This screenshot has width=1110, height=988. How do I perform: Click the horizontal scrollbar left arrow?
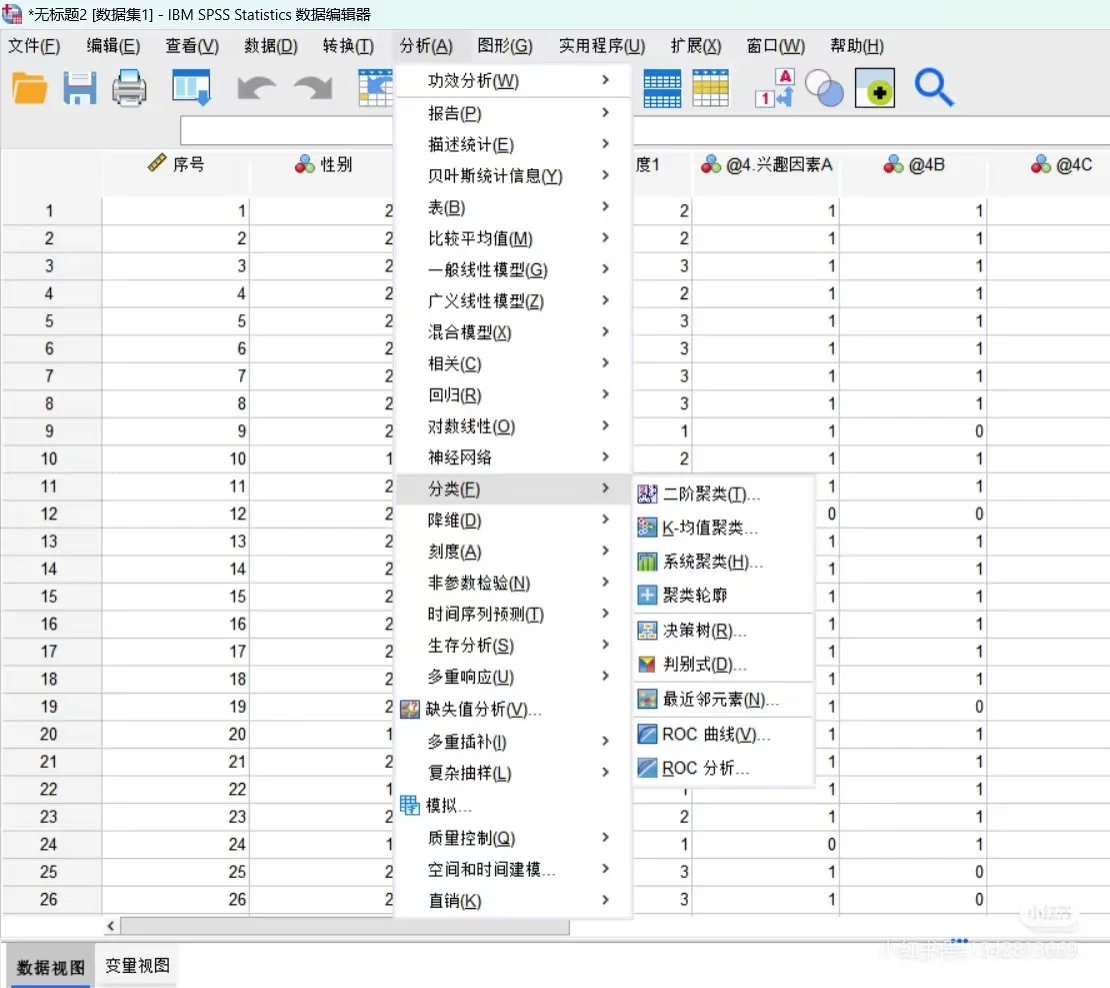111,926
